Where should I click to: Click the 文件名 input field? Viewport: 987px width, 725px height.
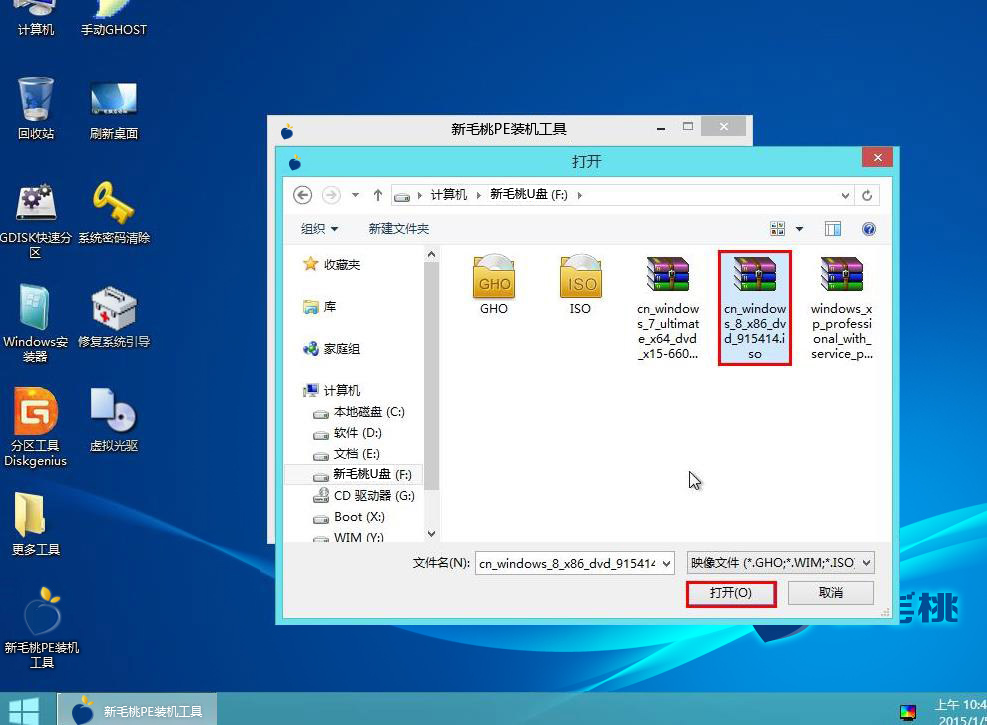click(x=568, y=563)
